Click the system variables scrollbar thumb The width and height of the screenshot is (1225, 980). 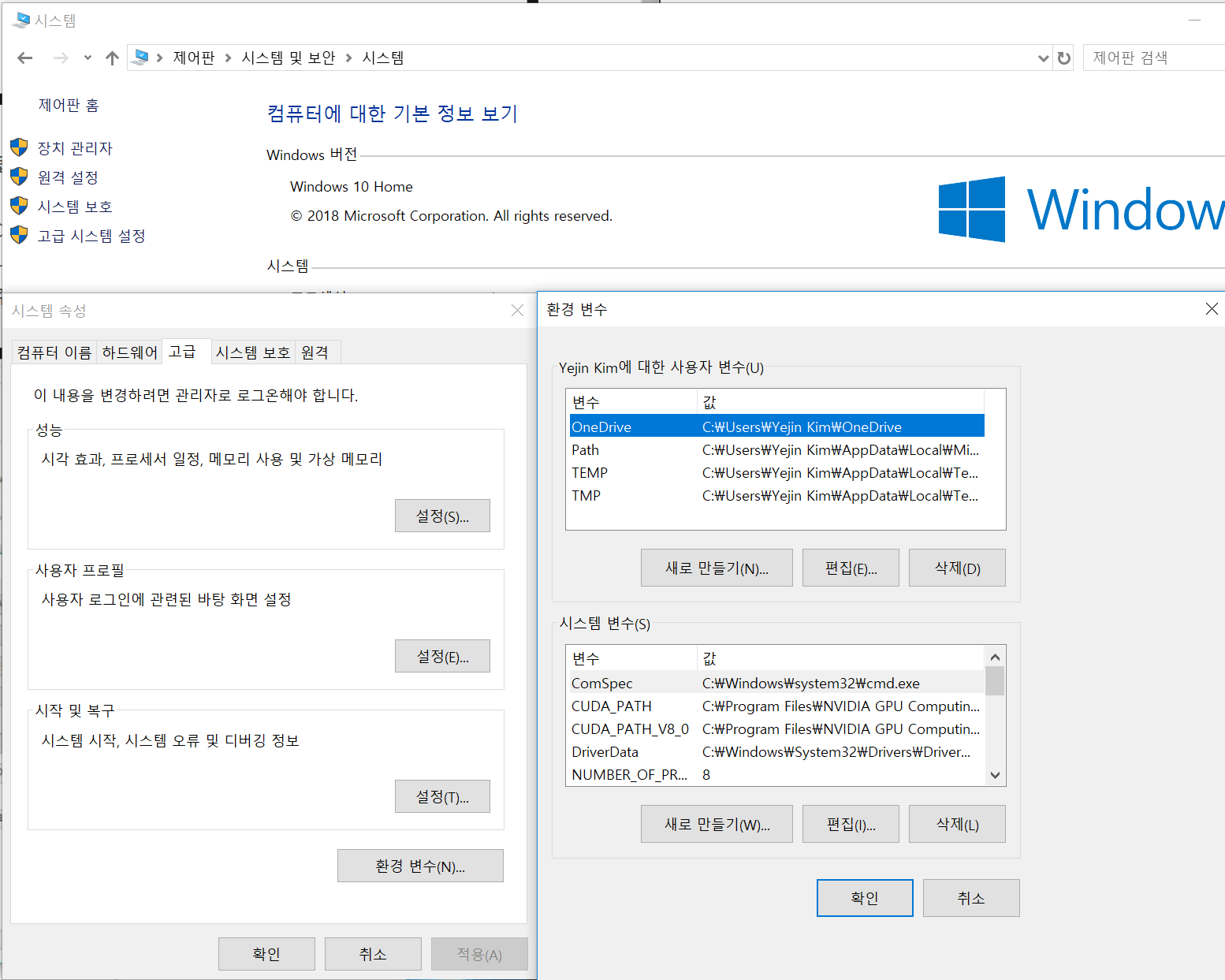click(995, 681)
